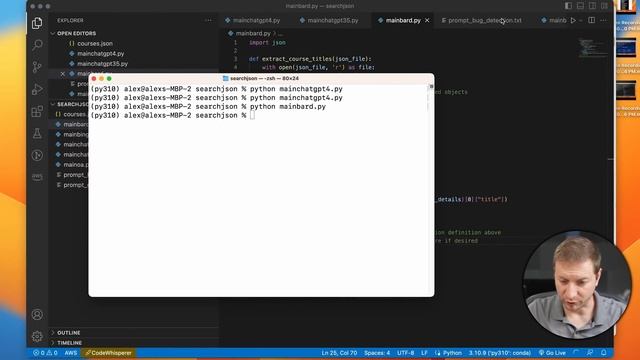
Task: Open Explorer Views and More Actions ellipsis
Action: (x=208, y=20)
